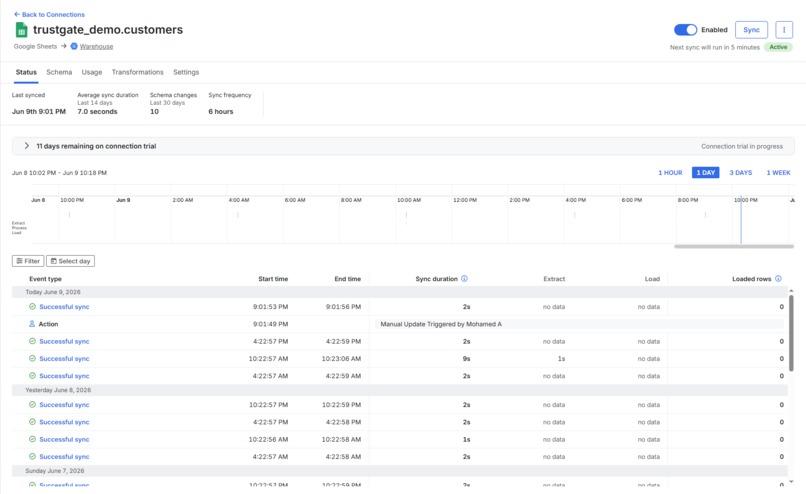Open the Transformations tab
Image resolution: width=806 pixels, height=494 pixels.
137,72
